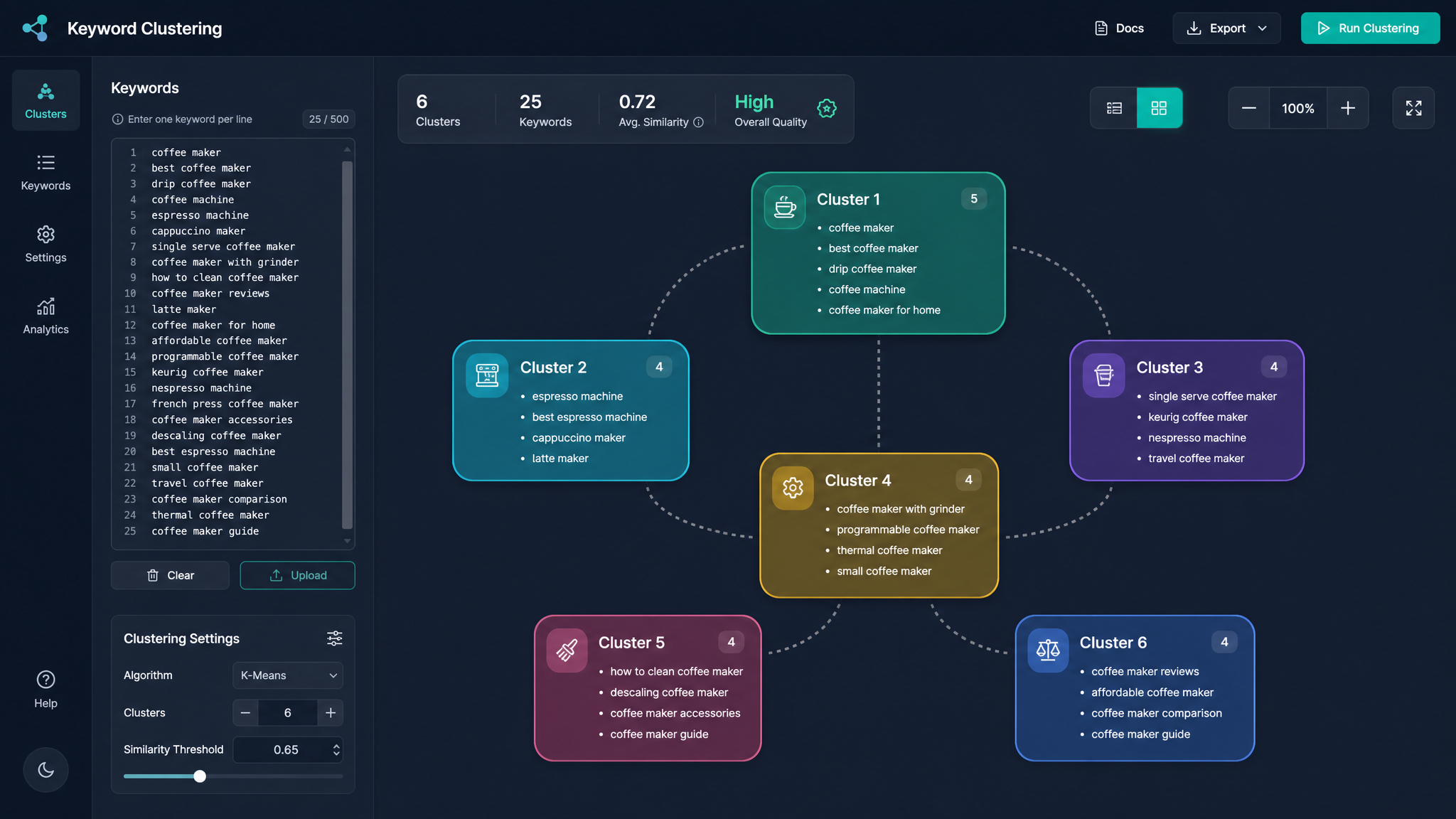Click the info icon beside keyword hint
The height and width of the screenshot is (819, 1456).
117,119
